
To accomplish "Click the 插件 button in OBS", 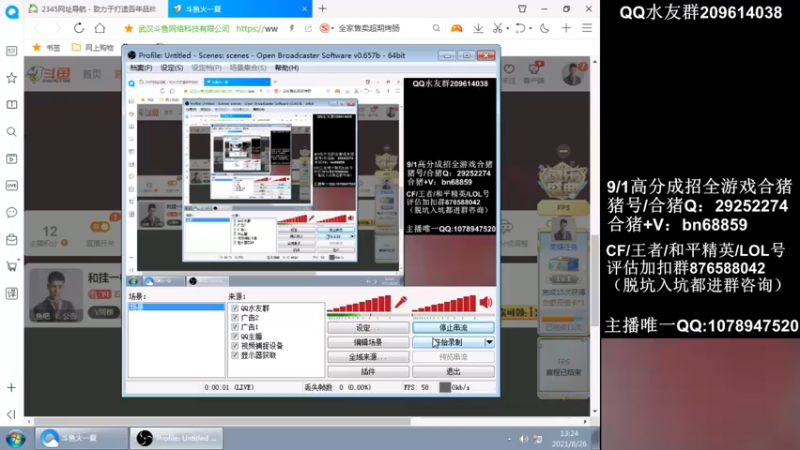I will click(368, 371).
